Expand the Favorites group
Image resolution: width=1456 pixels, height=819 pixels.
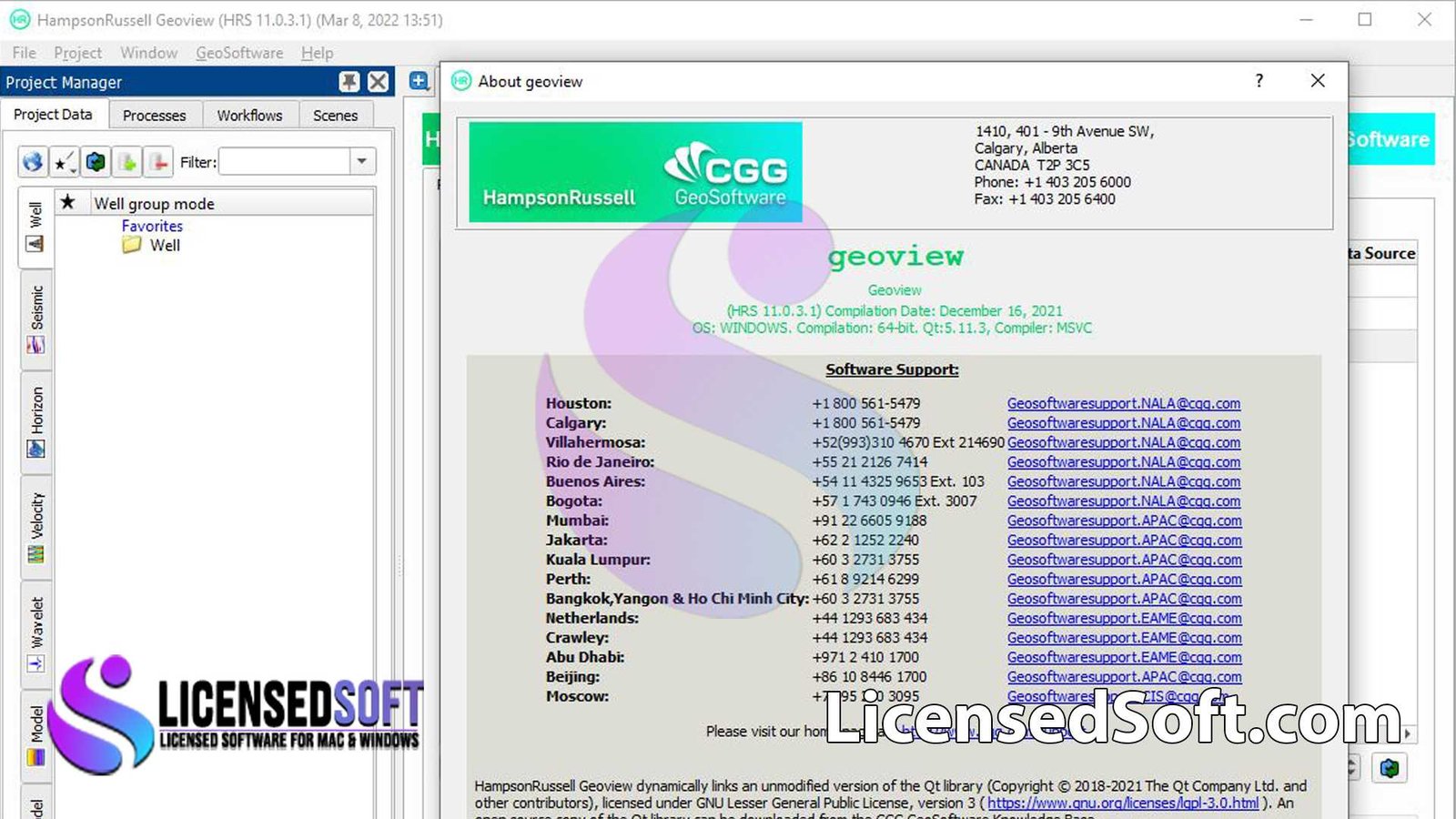[151, 226]
